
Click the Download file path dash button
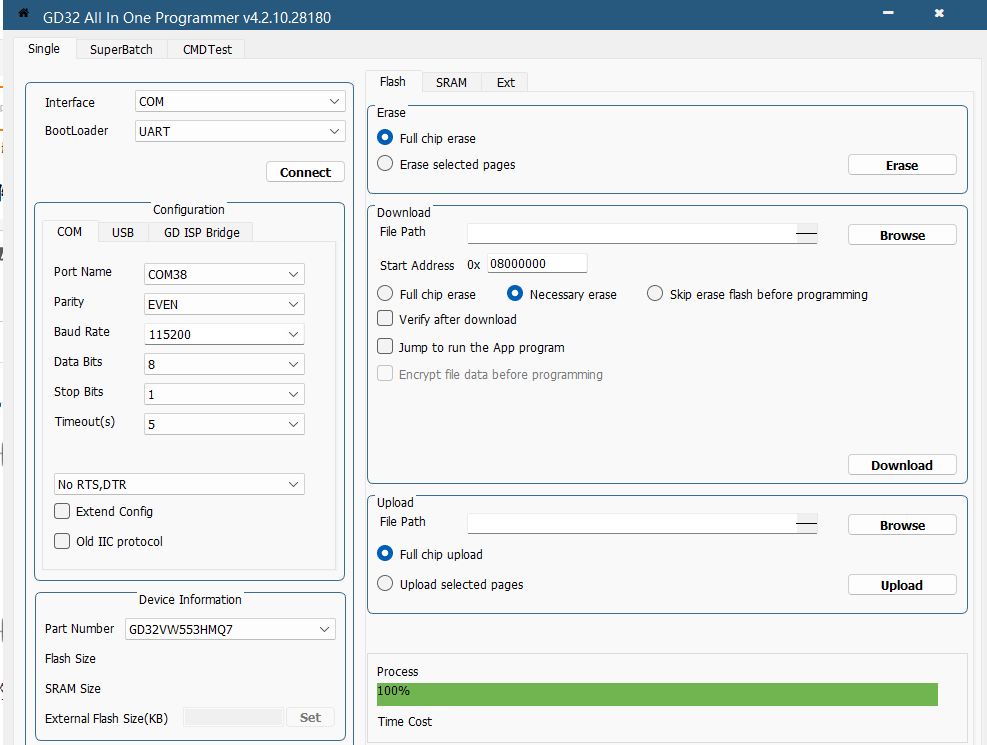pos(806,233)
